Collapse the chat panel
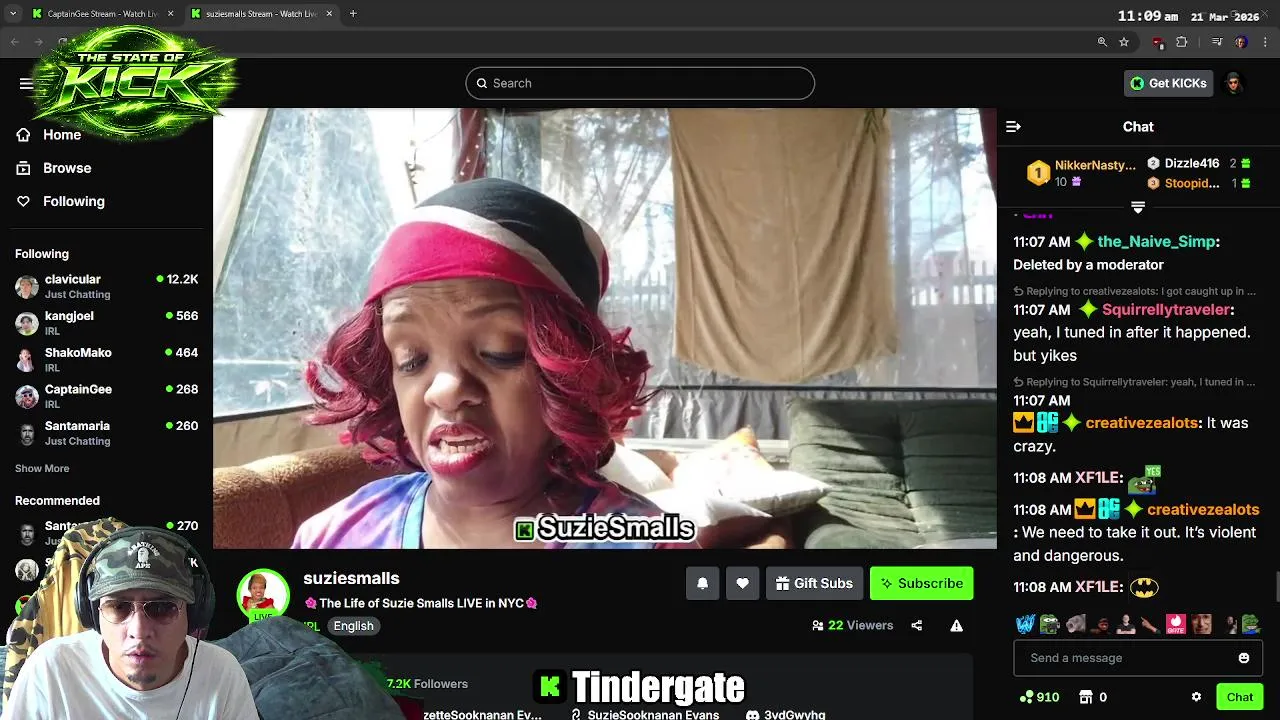Screen dimensions: 1280x720 (1013, 127)
